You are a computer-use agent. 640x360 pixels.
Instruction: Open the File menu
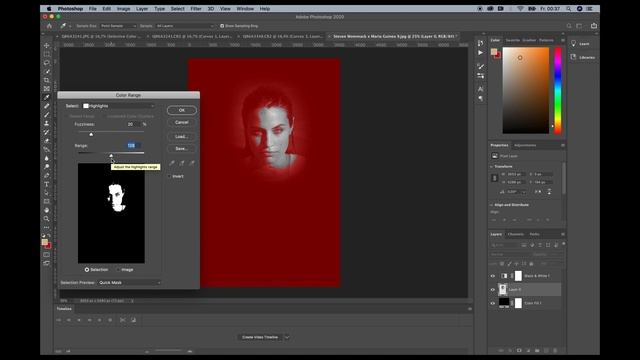(x=93, y=9)
